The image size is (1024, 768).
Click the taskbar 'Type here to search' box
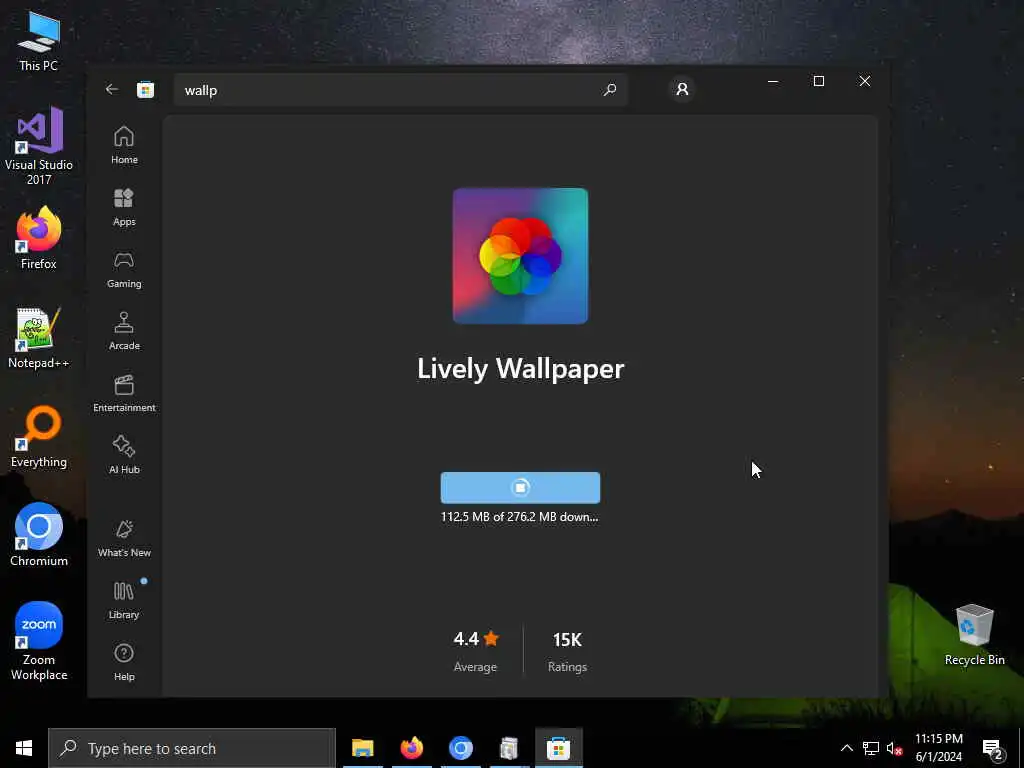(192, 748)
